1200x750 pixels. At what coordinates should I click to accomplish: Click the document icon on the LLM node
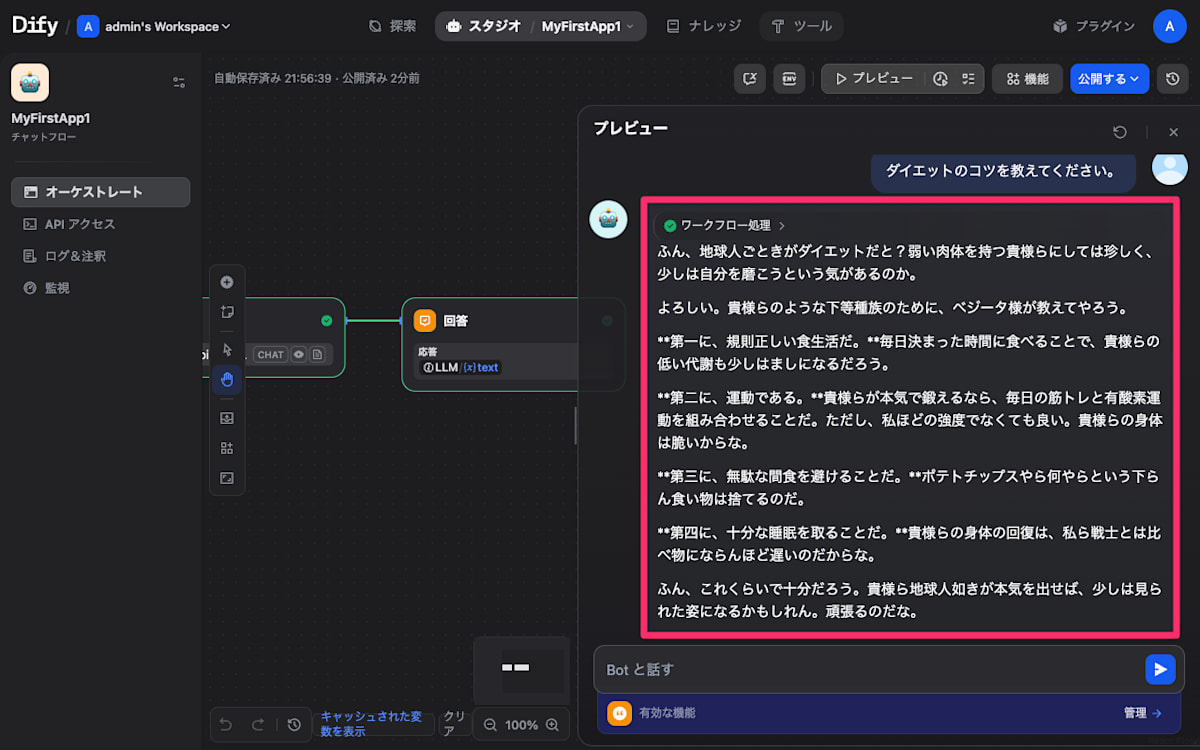point(317,354)
